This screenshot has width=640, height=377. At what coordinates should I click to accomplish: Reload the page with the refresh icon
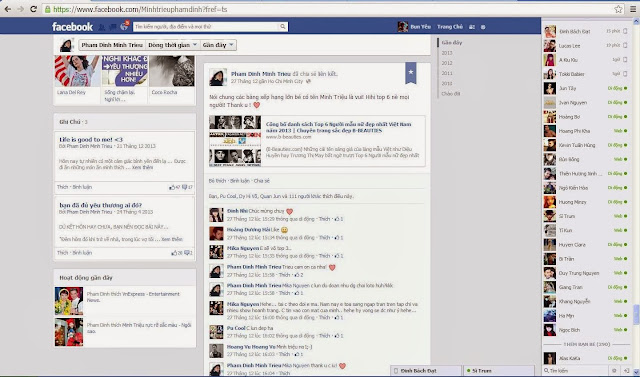tap(34, 9)
